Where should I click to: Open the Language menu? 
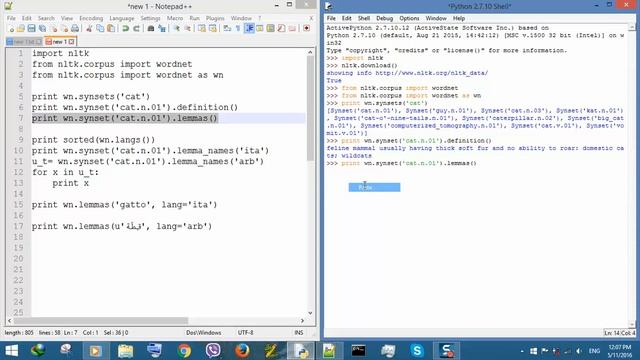[122, 18]
